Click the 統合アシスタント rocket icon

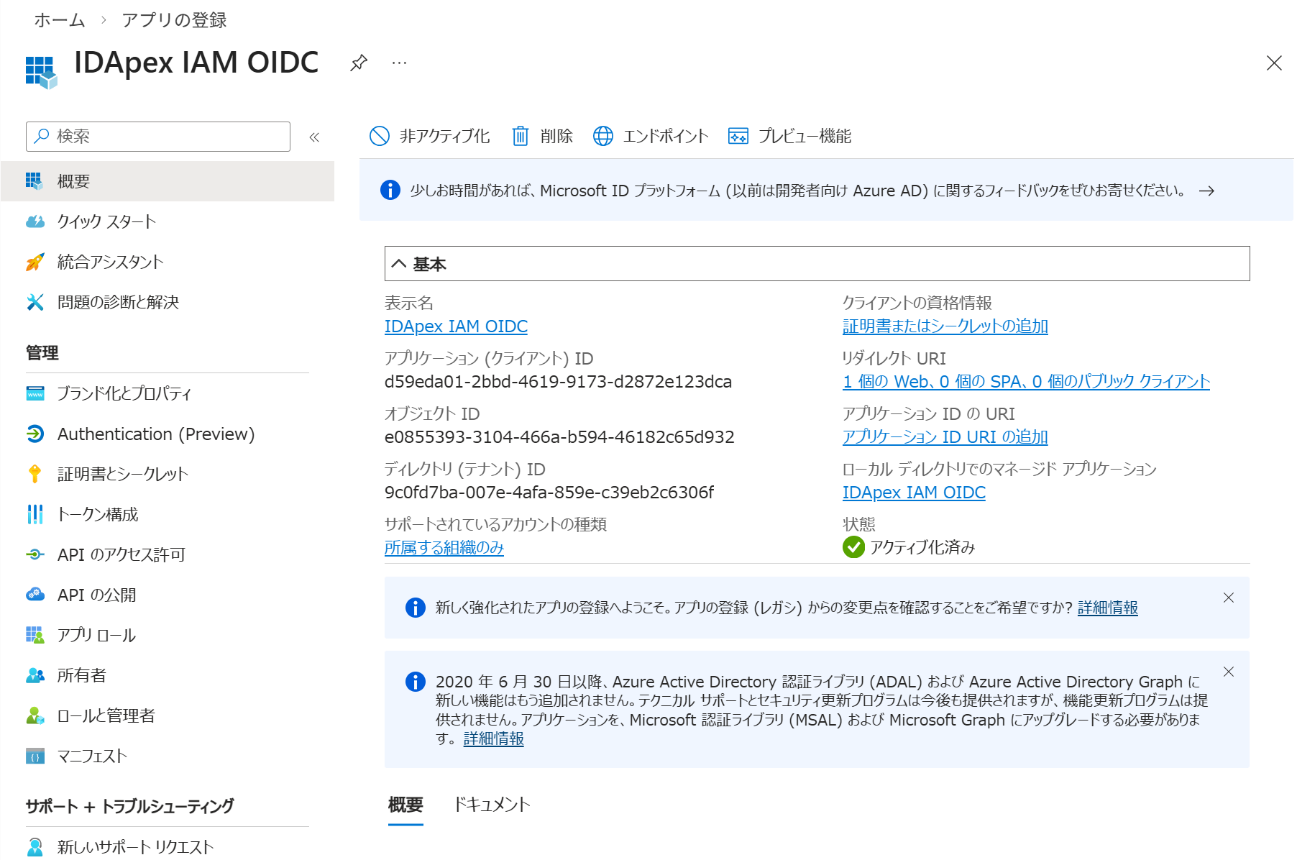pos(35,262)
